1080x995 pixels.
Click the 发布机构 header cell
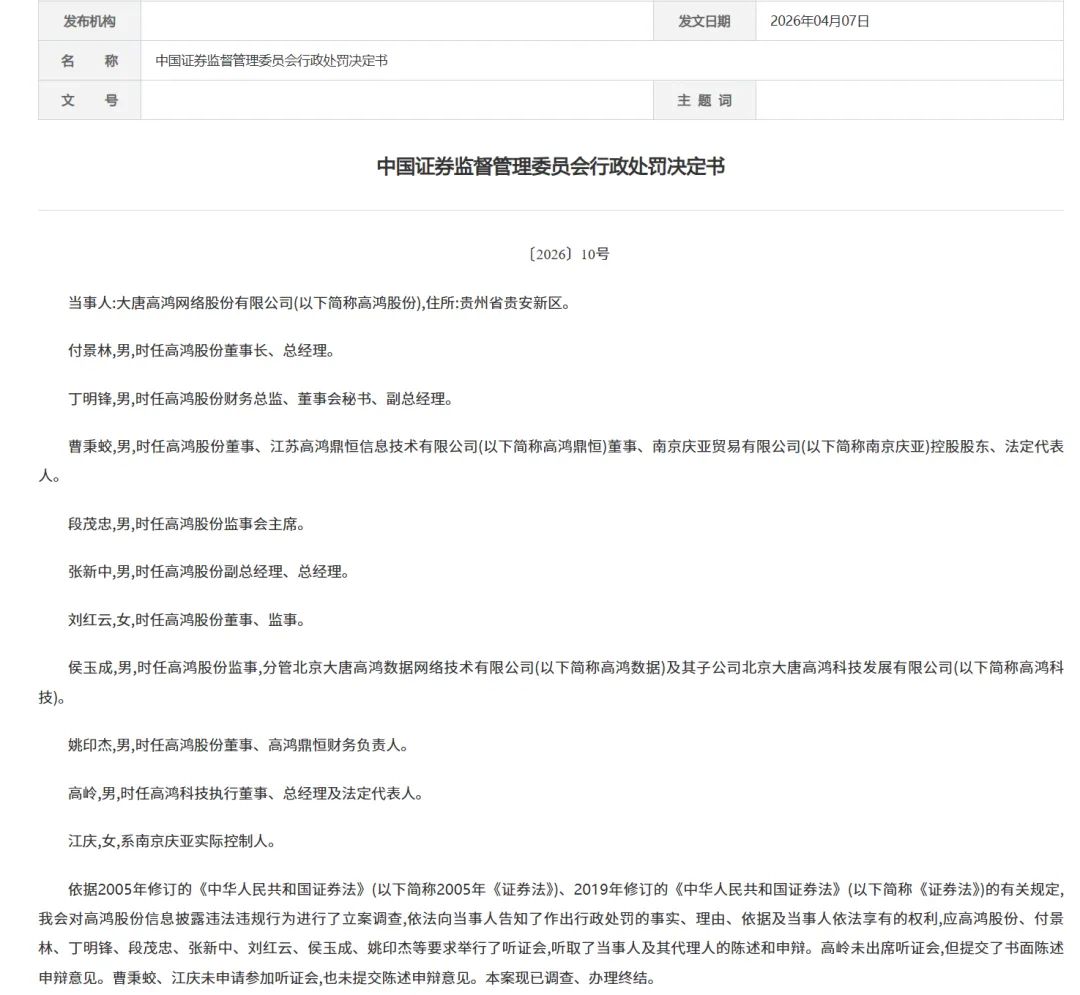90,21
